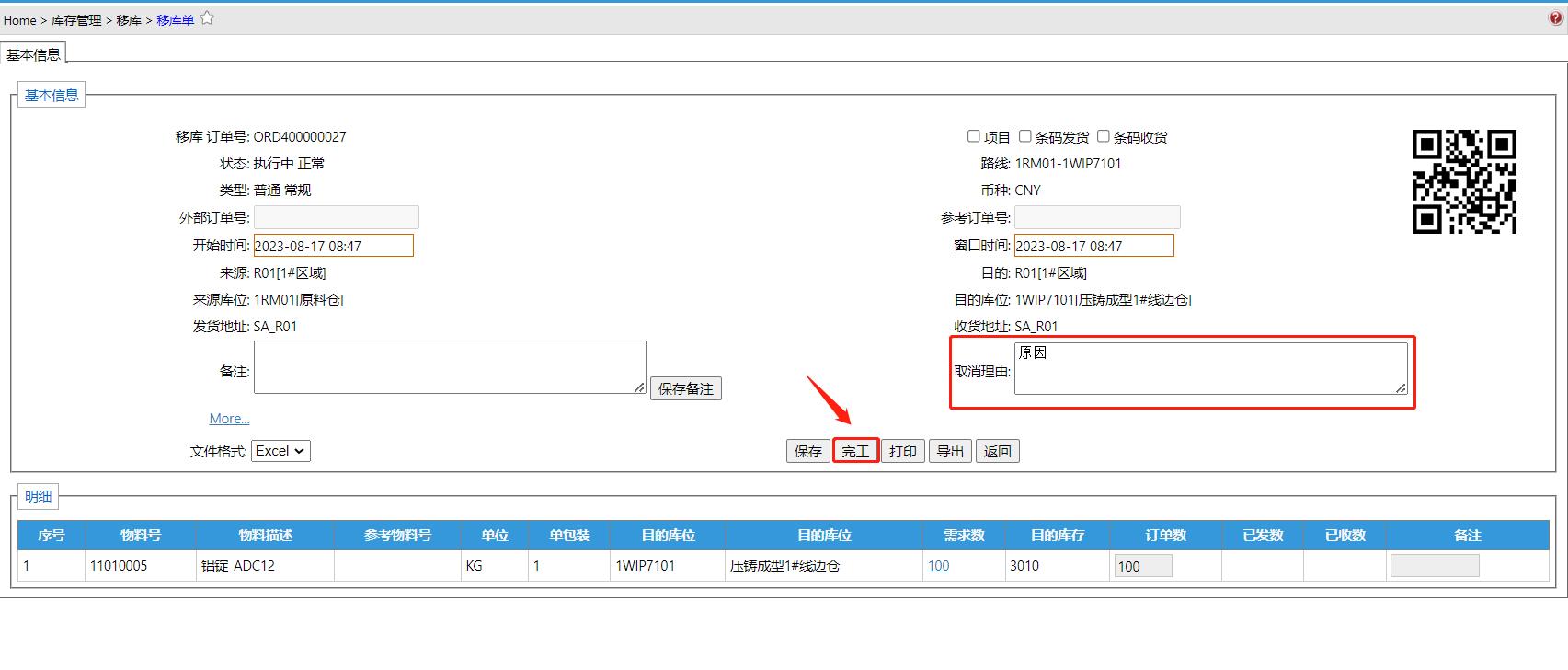Screen dimensions: 1568x670
Task: Click the 类型 value 普通 常规
Action: pyautogui.click(x=282, y=191)
